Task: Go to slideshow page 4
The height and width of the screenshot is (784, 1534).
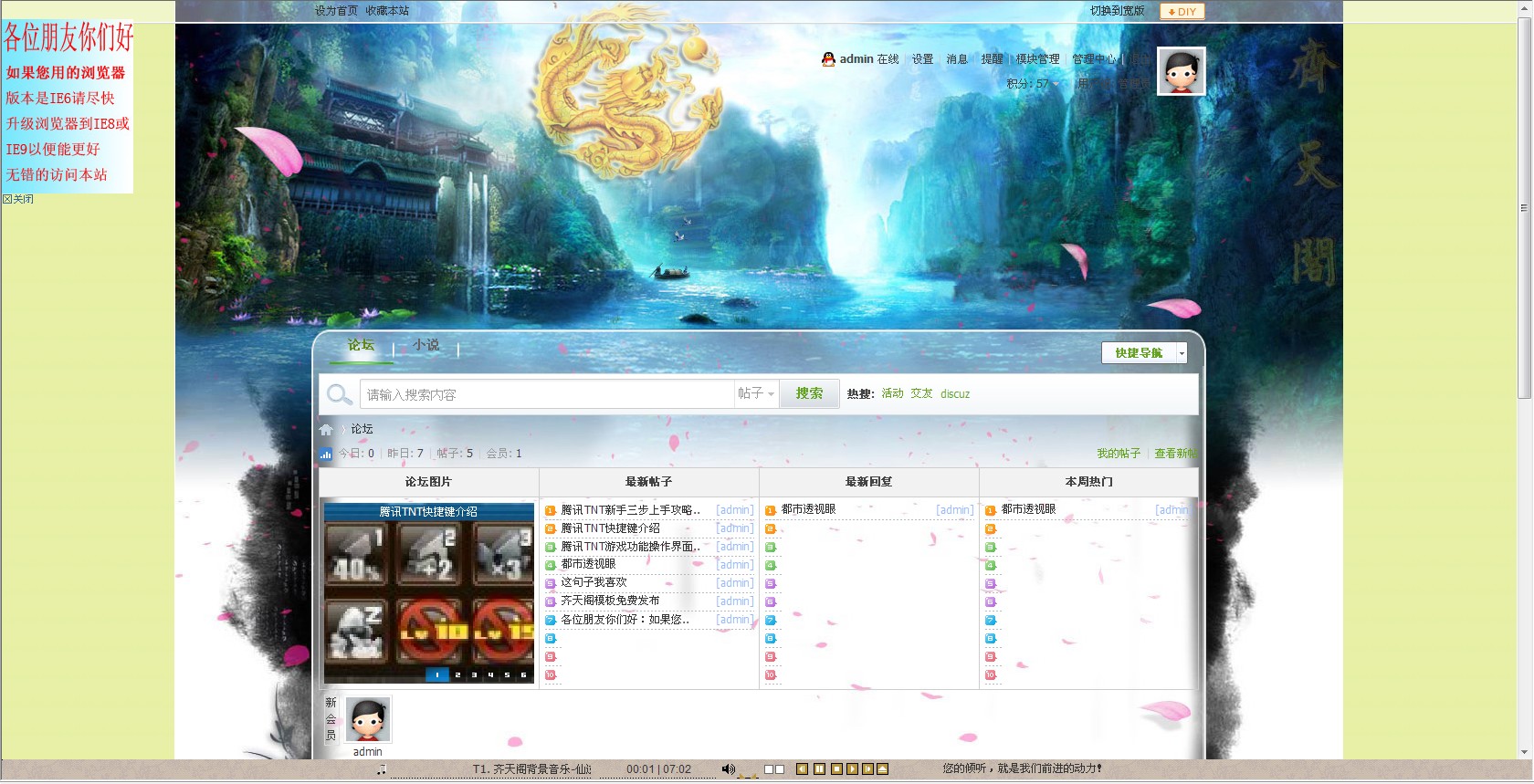Action: (490, 675)
